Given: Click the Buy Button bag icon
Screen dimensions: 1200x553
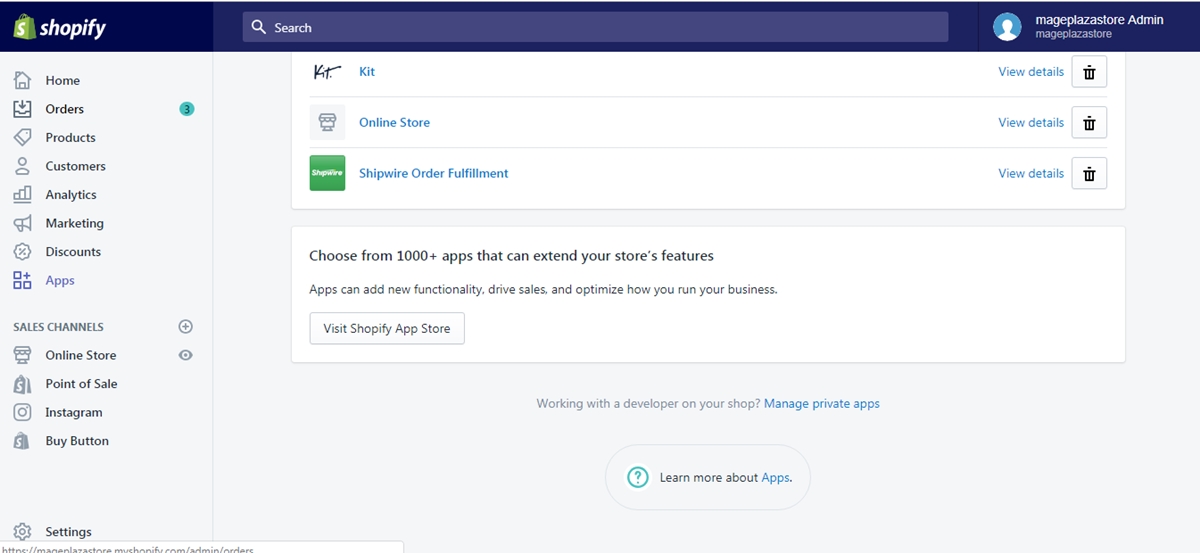Looking at the screenshot, I should [x=22, y=441].
